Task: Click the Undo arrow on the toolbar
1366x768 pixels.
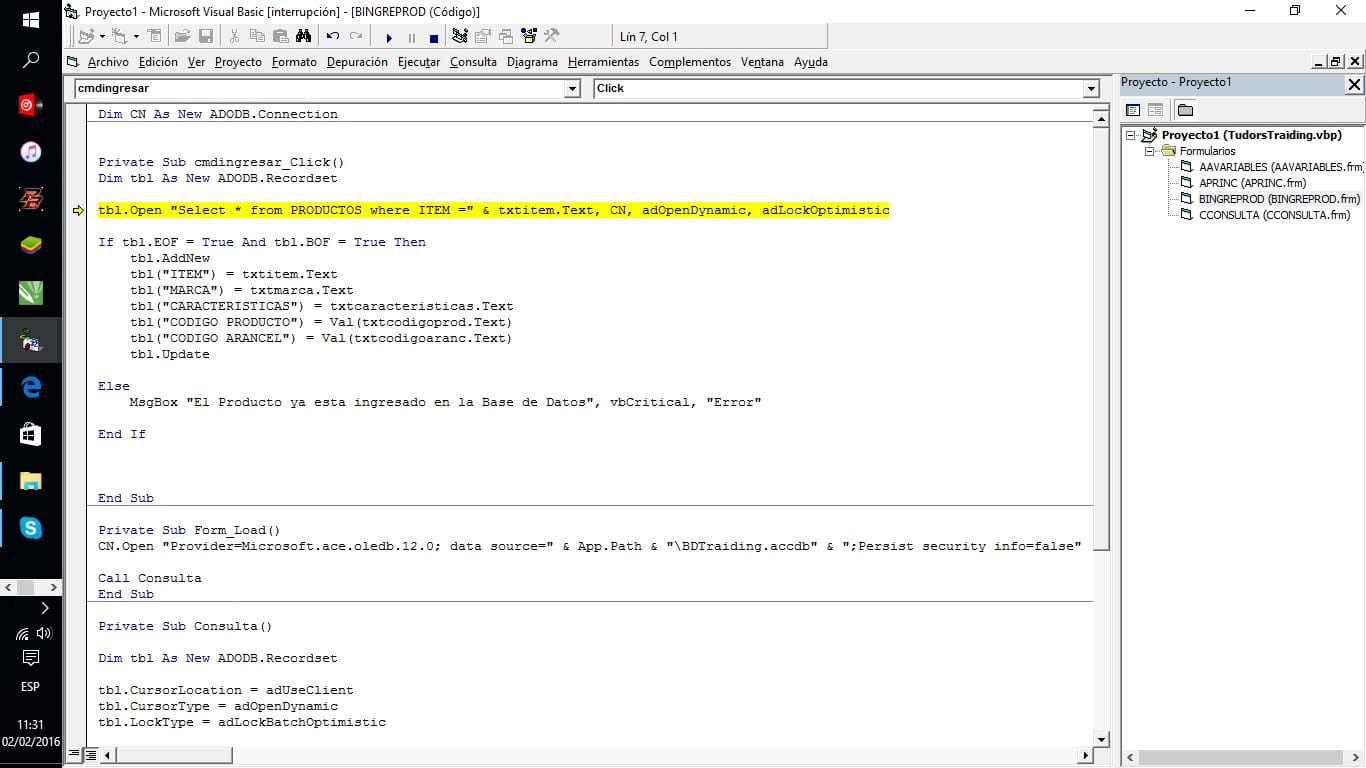Action: pos(332,36)
